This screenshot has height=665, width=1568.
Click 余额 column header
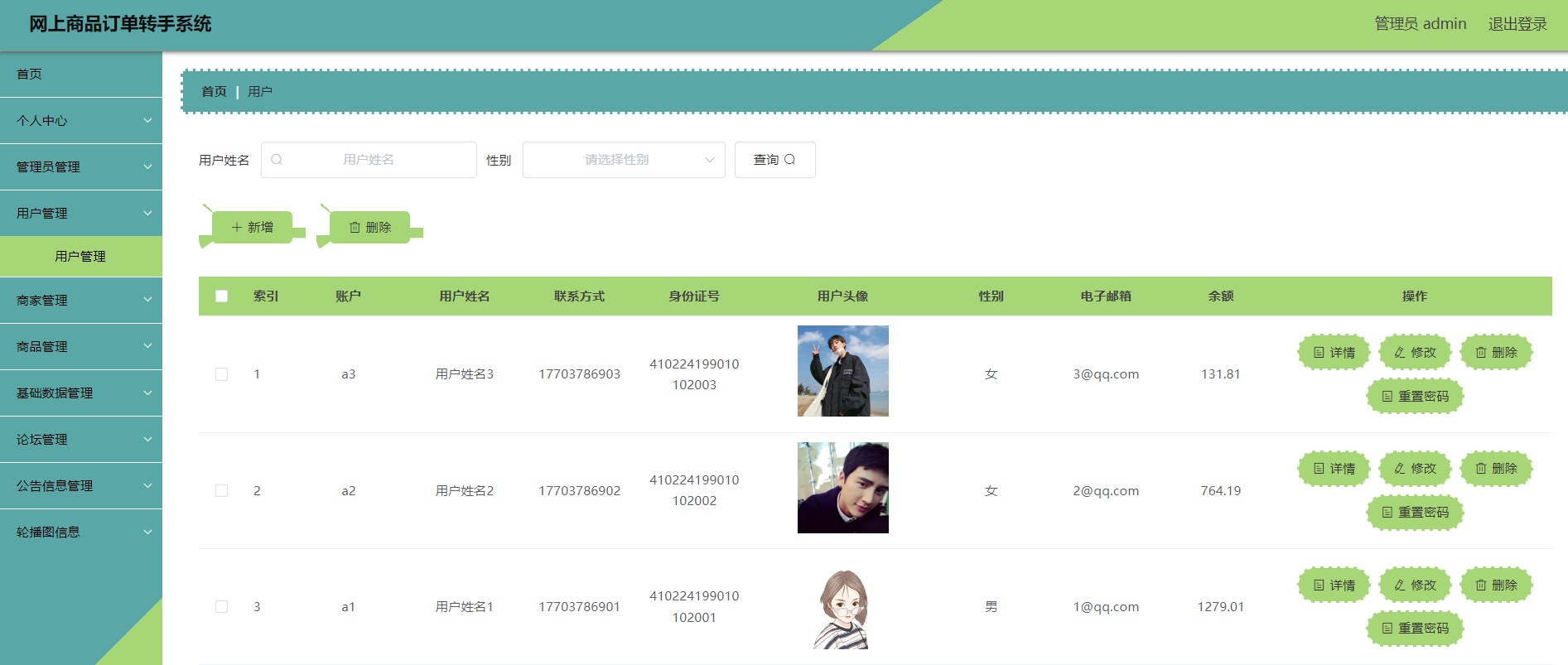click(x=1221, y=296)
